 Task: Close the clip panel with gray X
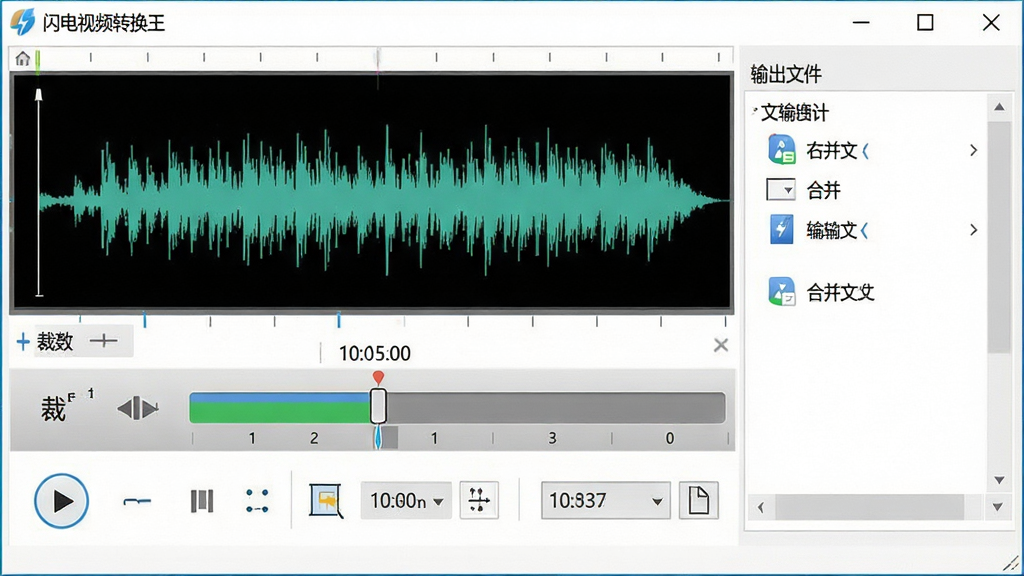coord(721,345)
